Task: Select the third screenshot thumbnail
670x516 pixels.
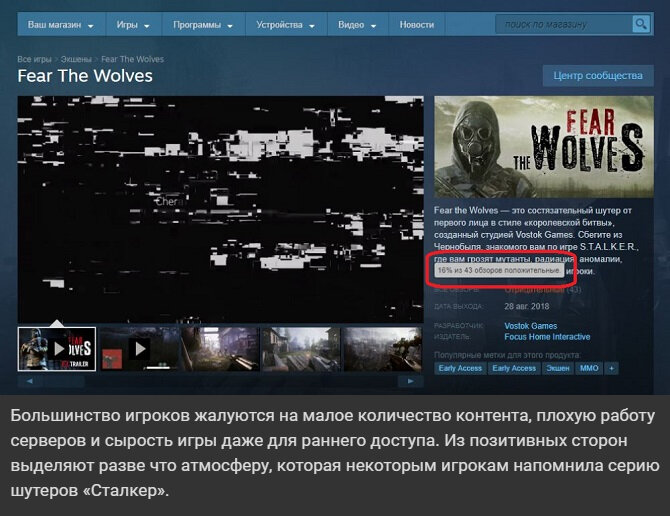Action: (220, 349)
